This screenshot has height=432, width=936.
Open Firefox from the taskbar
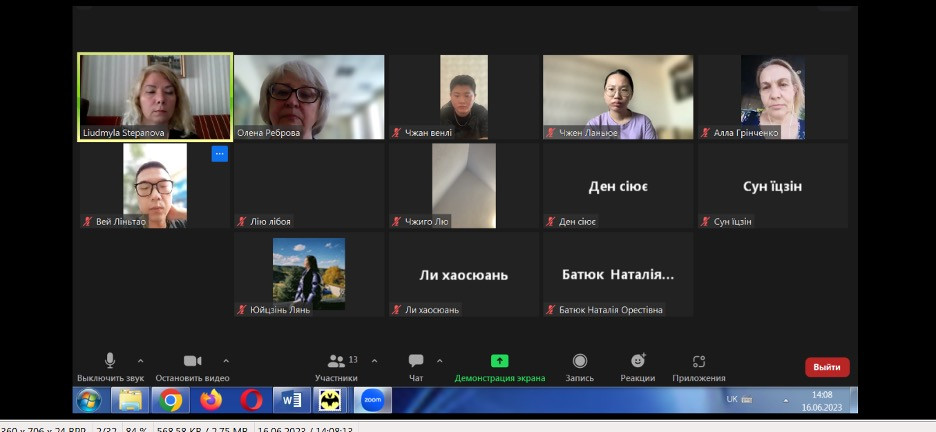[x=211, y=400]
